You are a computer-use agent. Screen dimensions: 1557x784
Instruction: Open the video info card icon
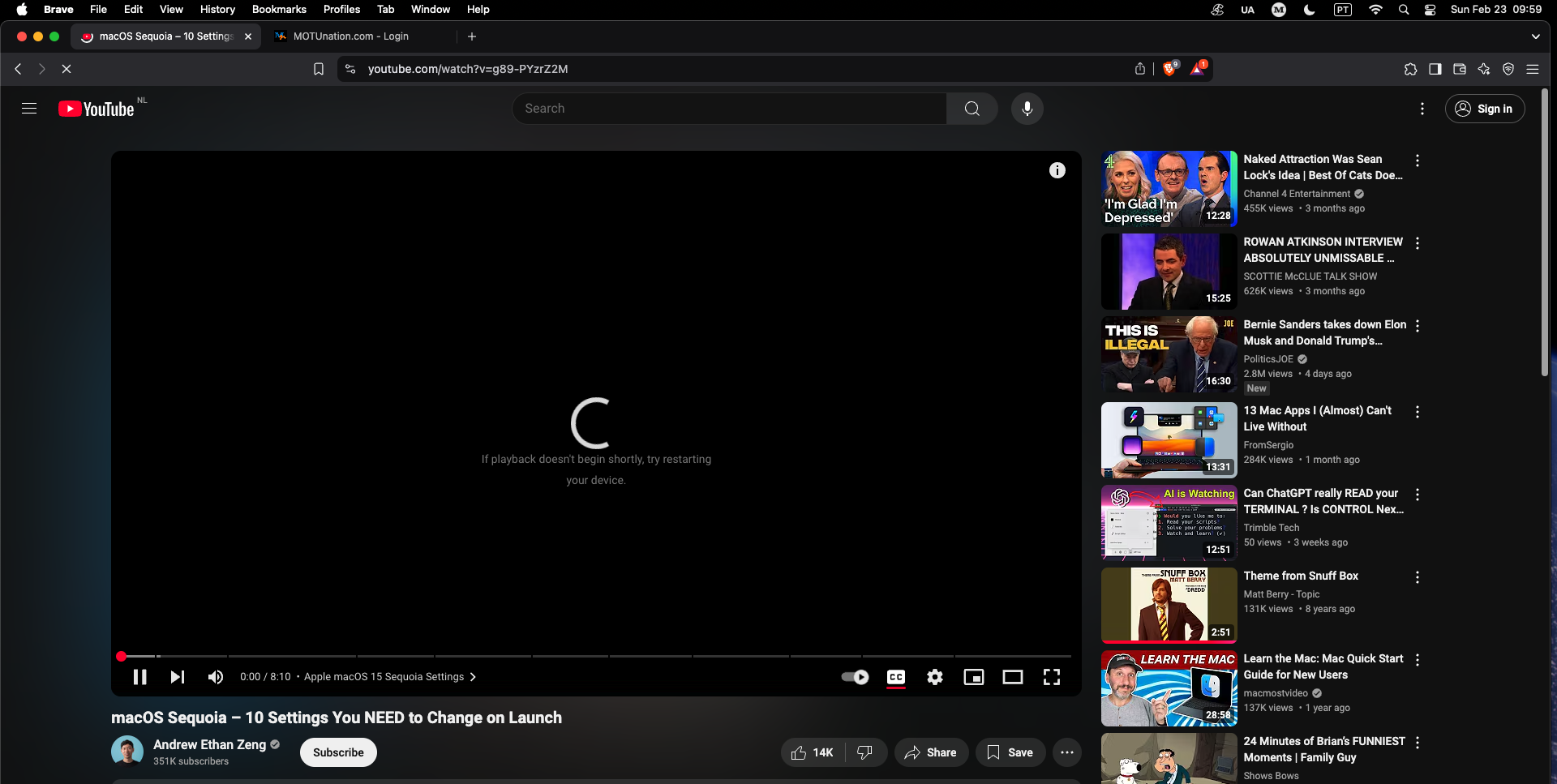(1057, 170)
